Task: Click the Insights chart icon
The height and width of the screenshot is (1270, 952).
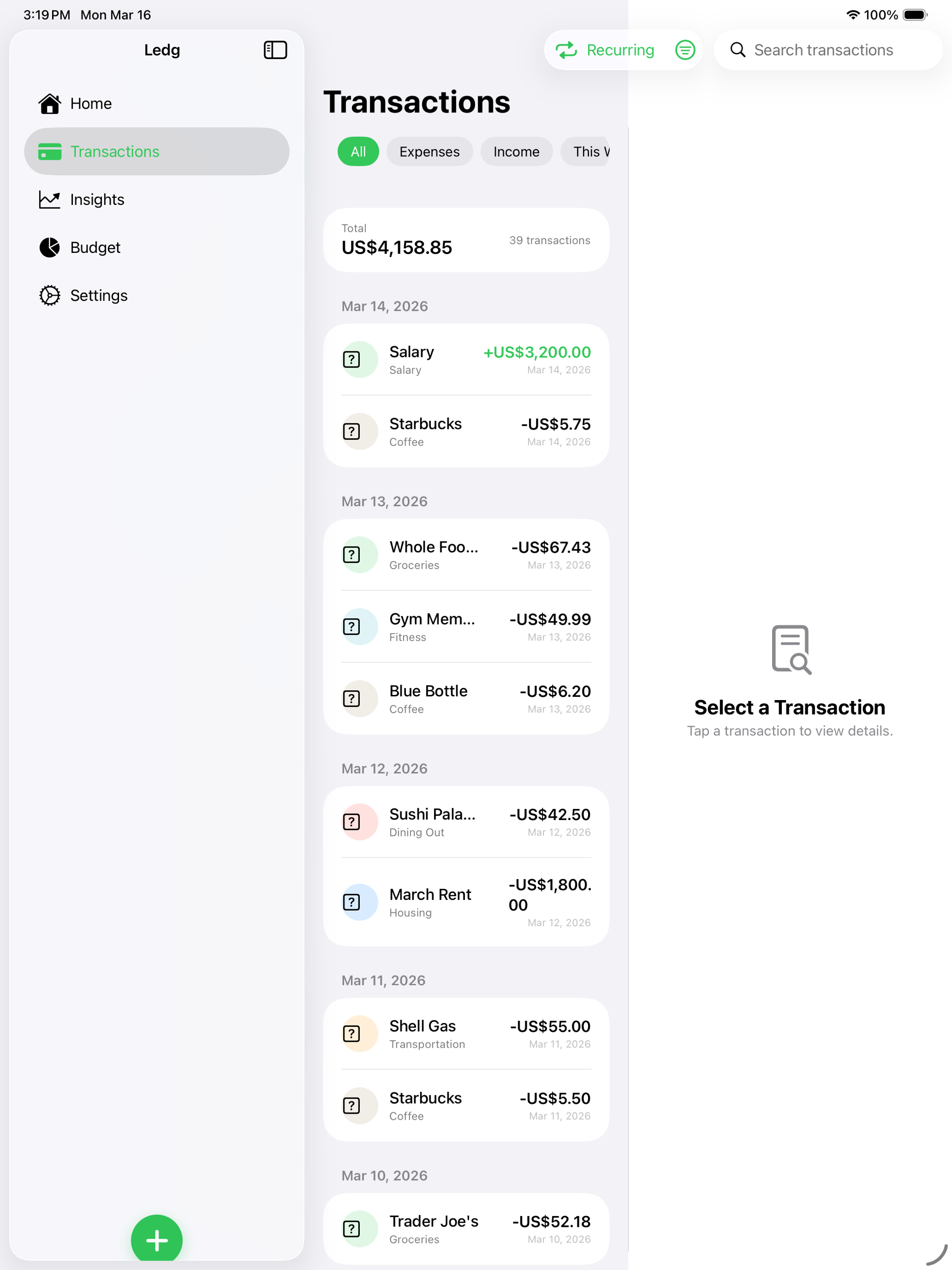Action: [x=49, y=199]
